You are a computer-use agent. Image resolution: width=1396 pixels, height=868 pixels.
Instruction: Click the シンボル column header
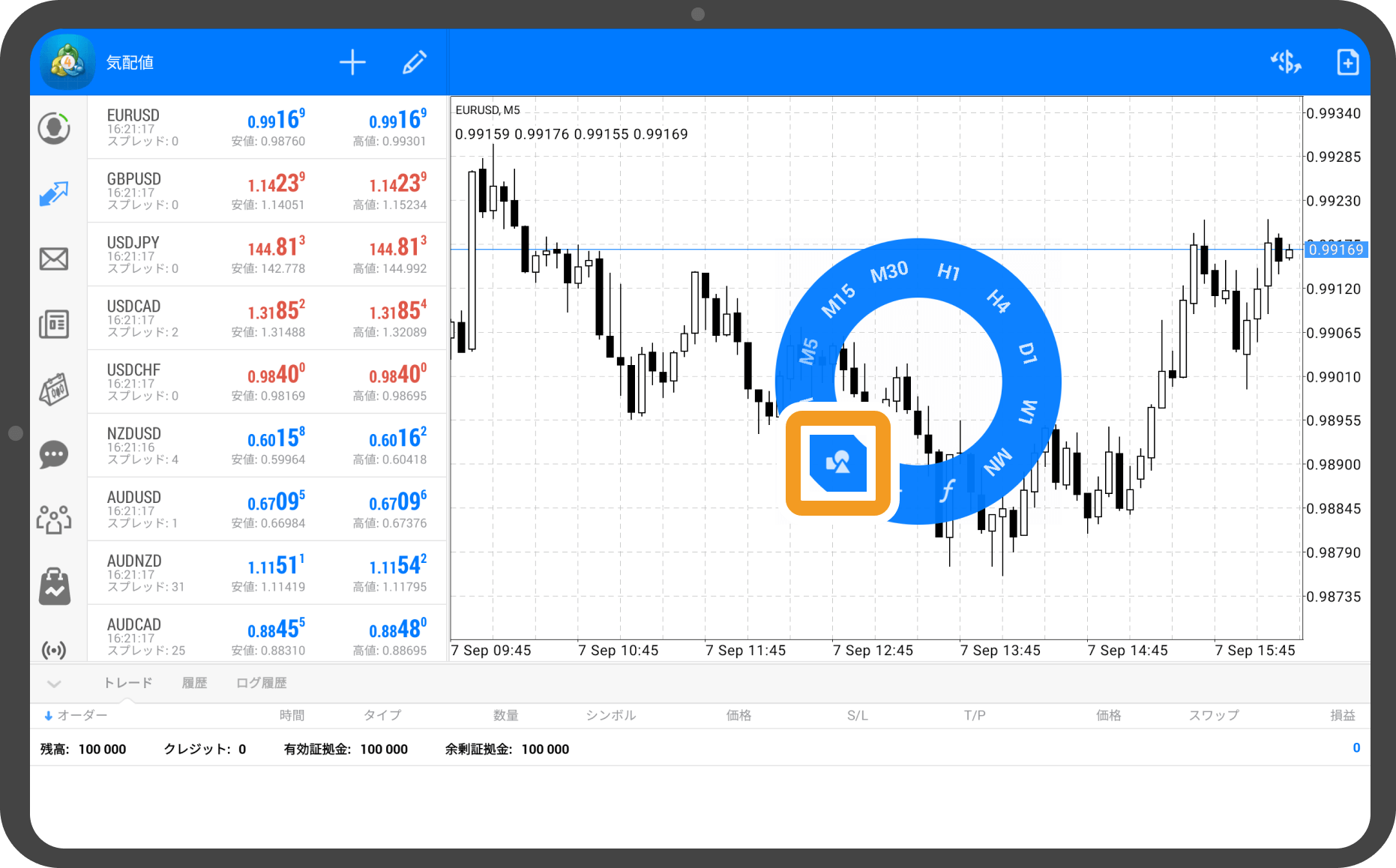(610, 715)
